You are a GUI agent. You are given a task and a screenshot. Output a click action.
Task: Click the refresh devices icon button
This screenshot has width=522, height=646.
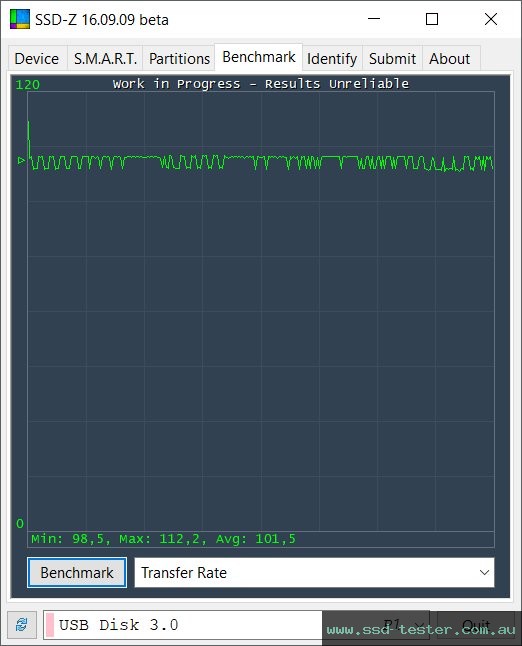(22, 625)
